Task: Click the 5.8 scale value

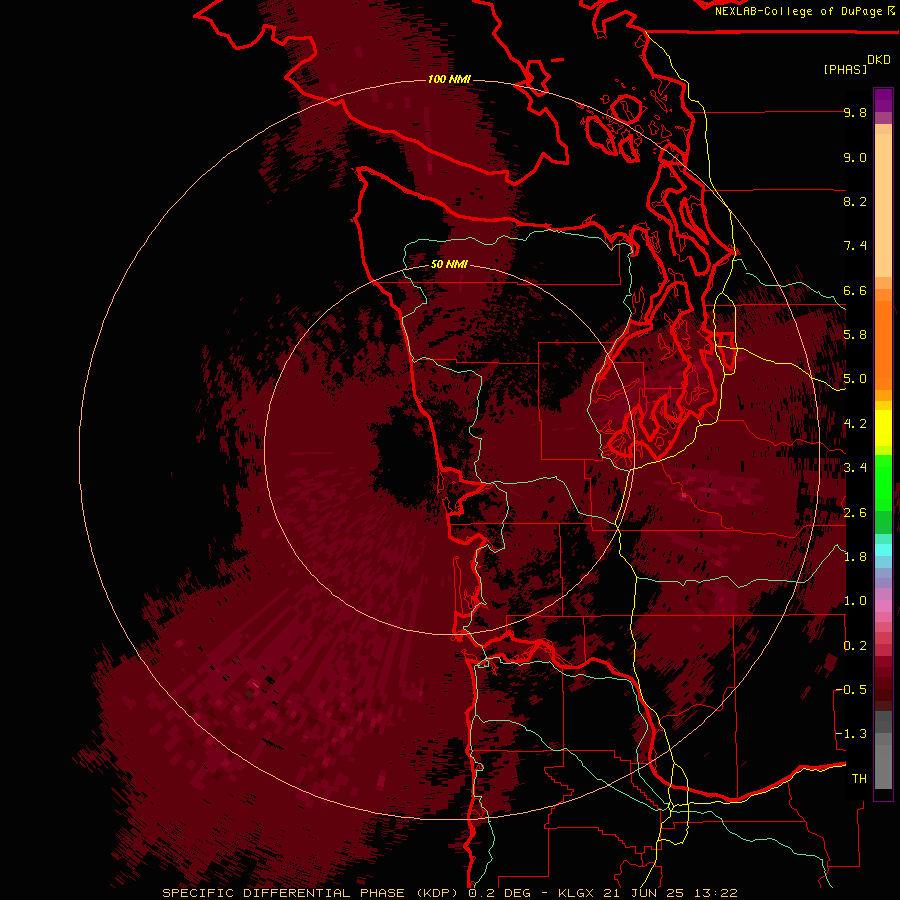Action: pos(855,335)
